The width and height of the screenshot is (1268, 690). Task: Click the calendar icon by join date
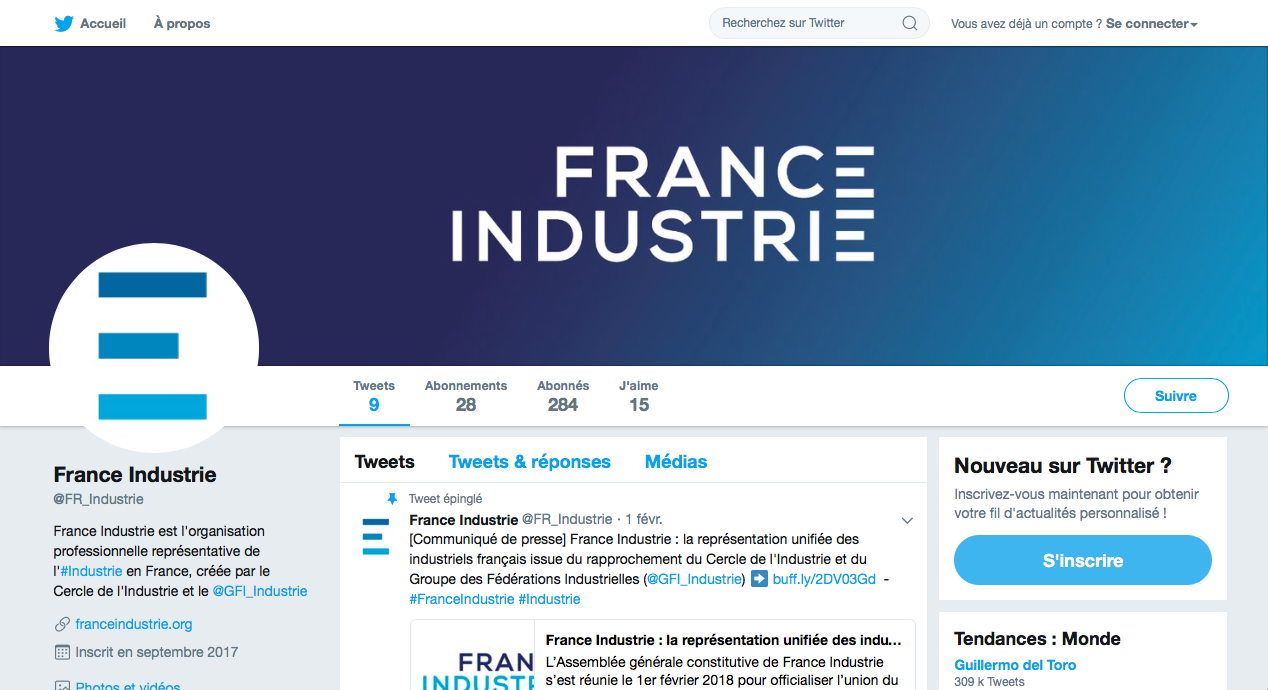click(x=62, y=652)
